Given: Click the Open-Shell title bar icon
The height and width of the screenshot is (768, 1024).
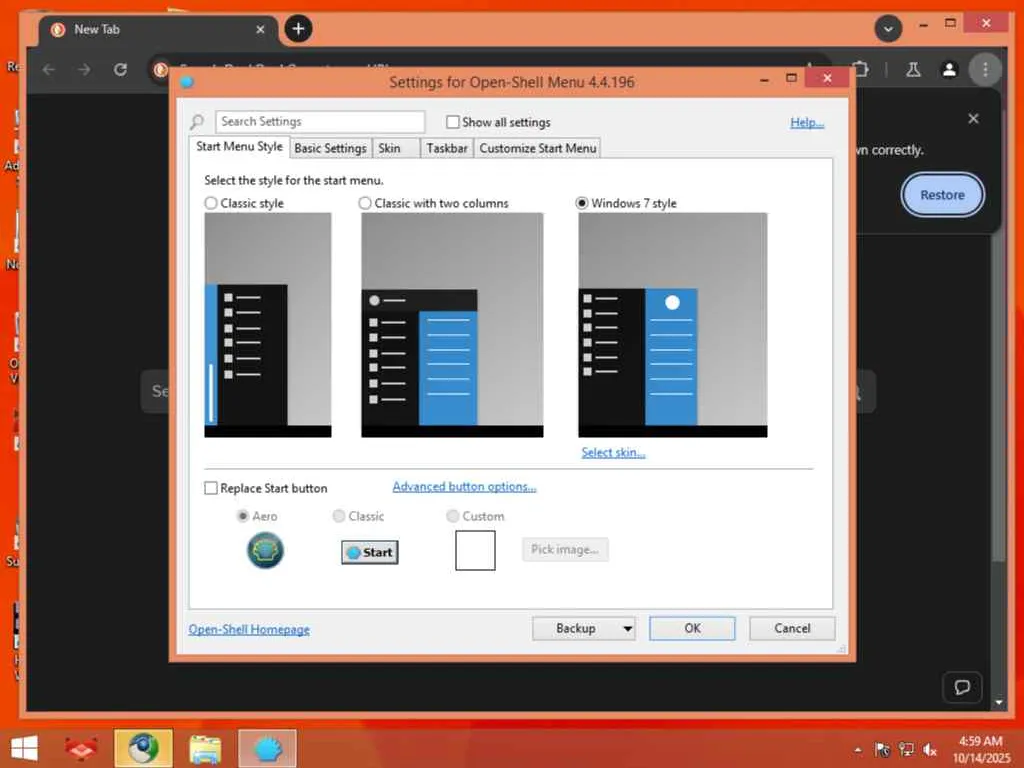Looking at the screenshot, I should [186, 82].
